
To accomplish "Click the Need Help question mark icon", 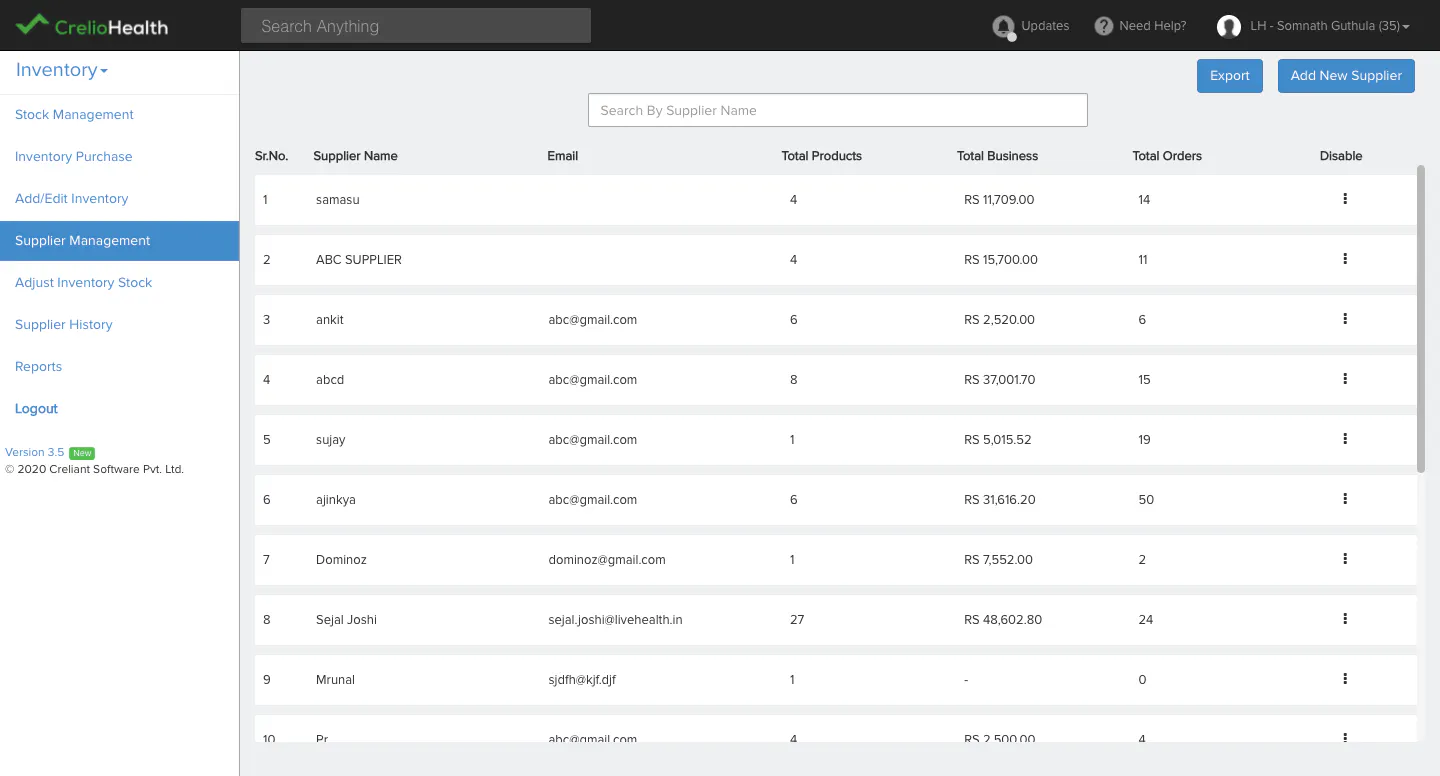I will tap(1104, 26).
